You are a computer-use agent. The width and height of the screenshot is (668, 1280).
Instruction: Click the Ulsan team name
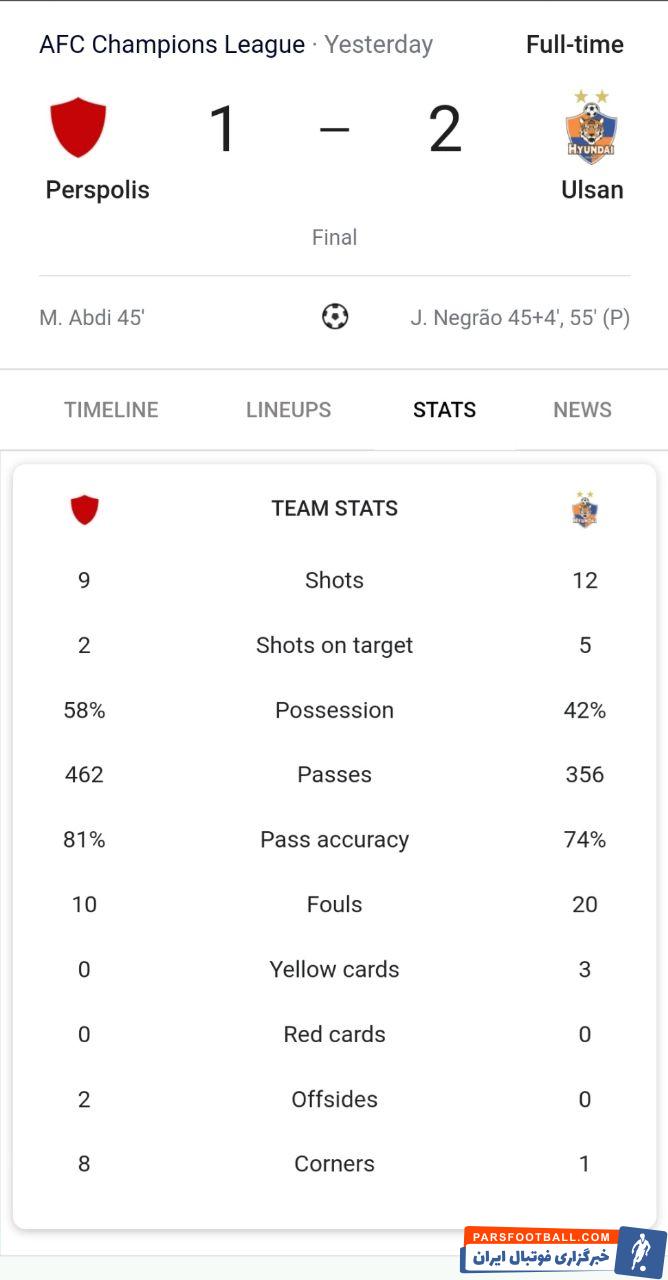pyautogui.click(x=592, y=190)
